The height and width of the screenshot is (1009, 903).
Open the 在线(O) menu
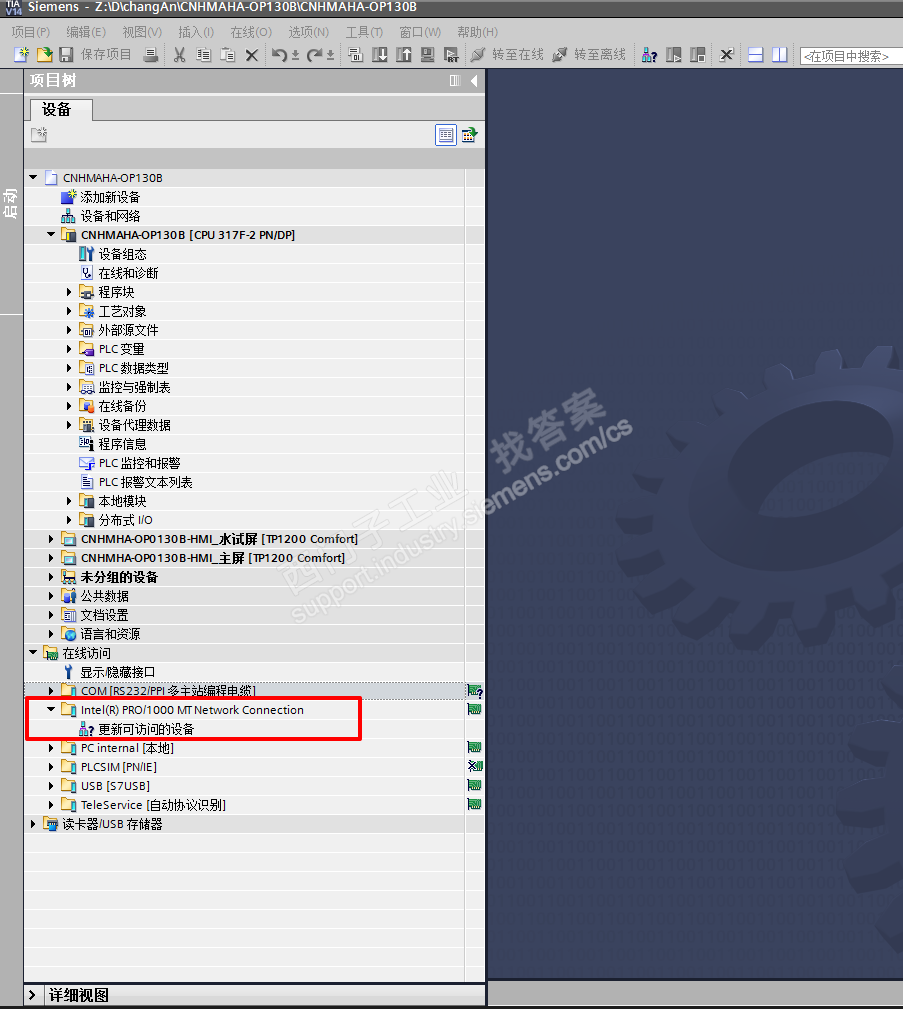click(251, 32)
